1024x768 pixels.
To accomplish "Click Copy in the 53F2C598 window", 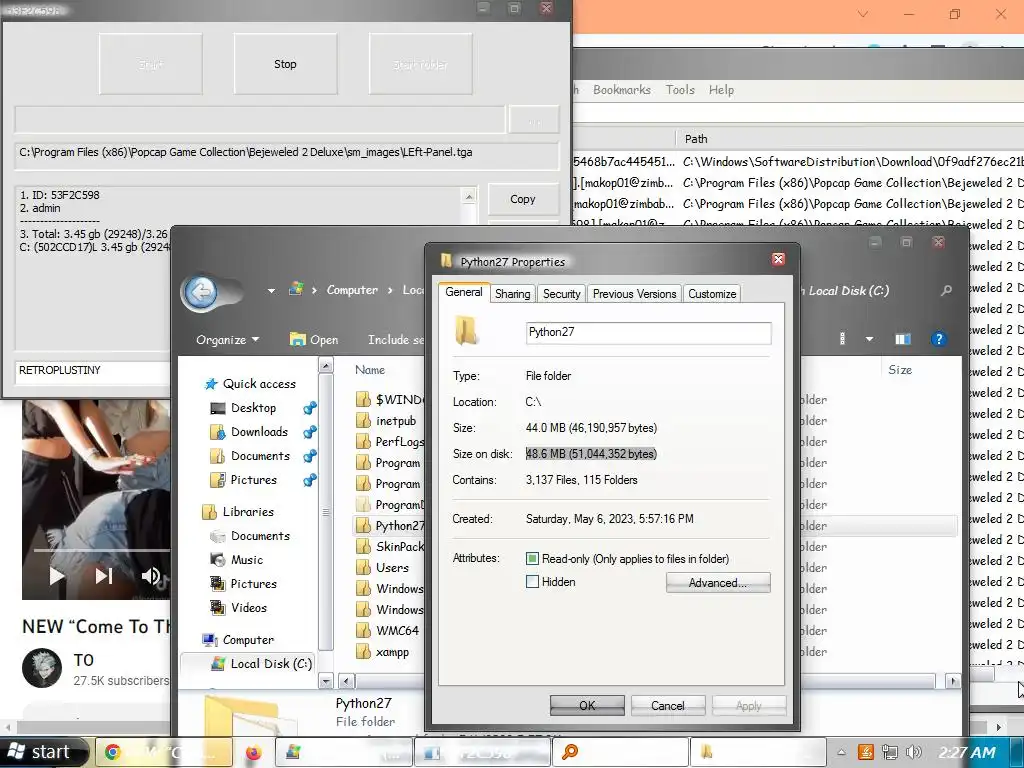I will (x=522, y=199).
